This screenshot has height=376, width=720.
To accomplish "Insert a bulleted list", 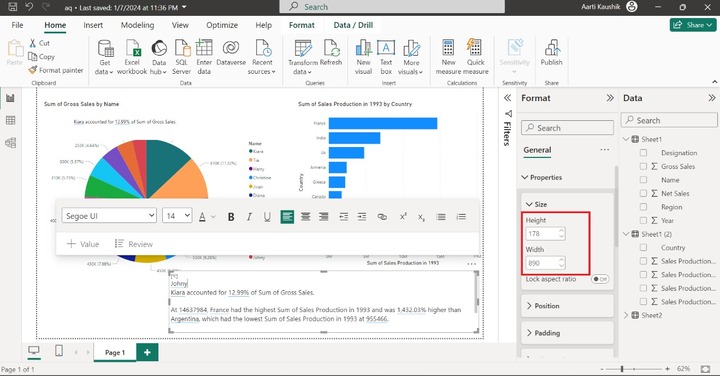I will point(441,217).
